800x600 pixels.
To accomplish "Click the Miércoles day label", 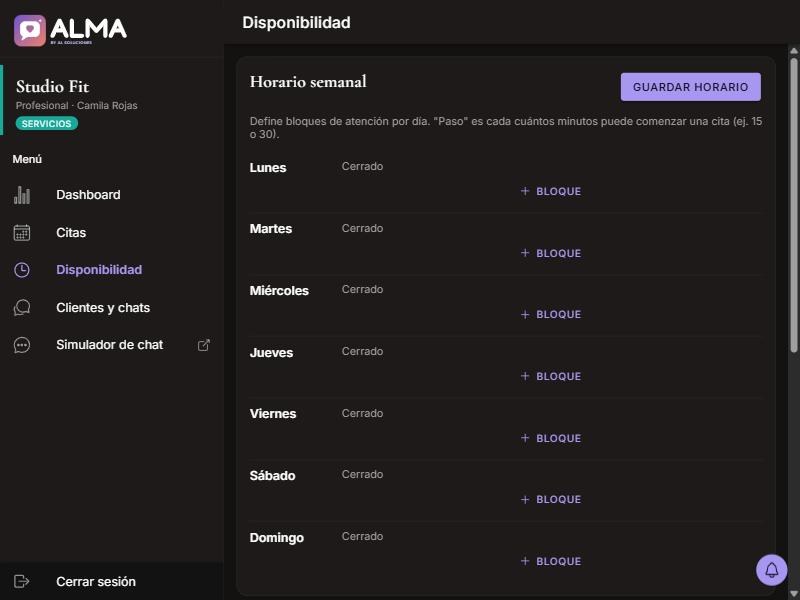I will point(279,291).
